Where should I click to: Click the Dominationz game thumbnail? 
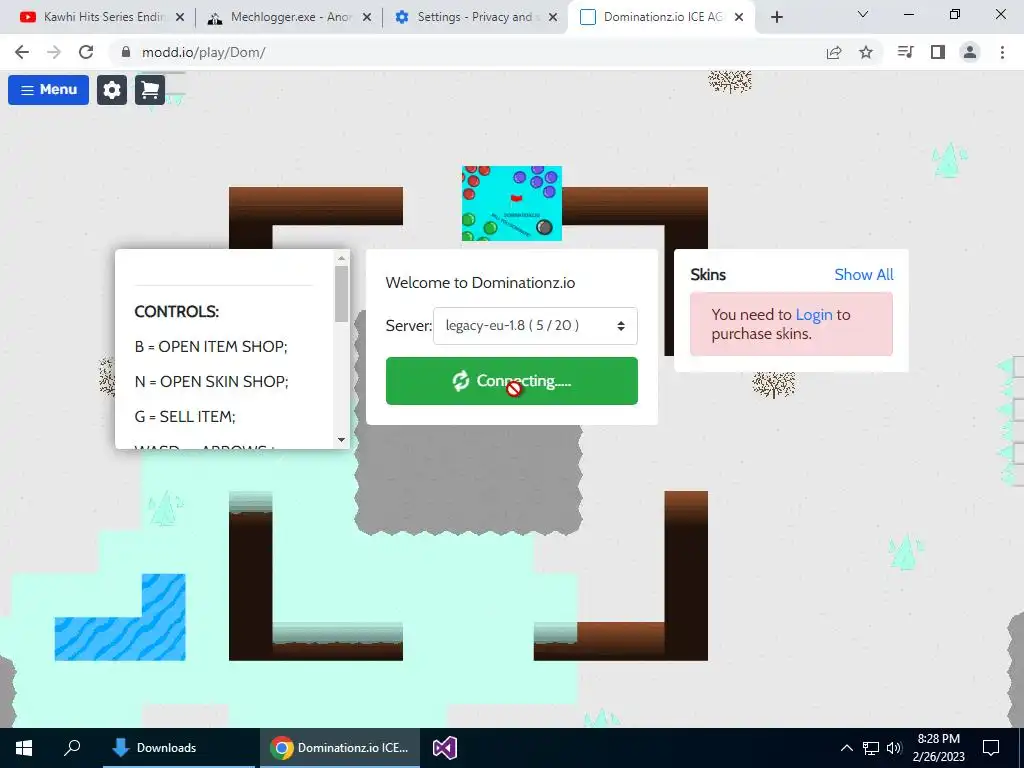(511, 203)
